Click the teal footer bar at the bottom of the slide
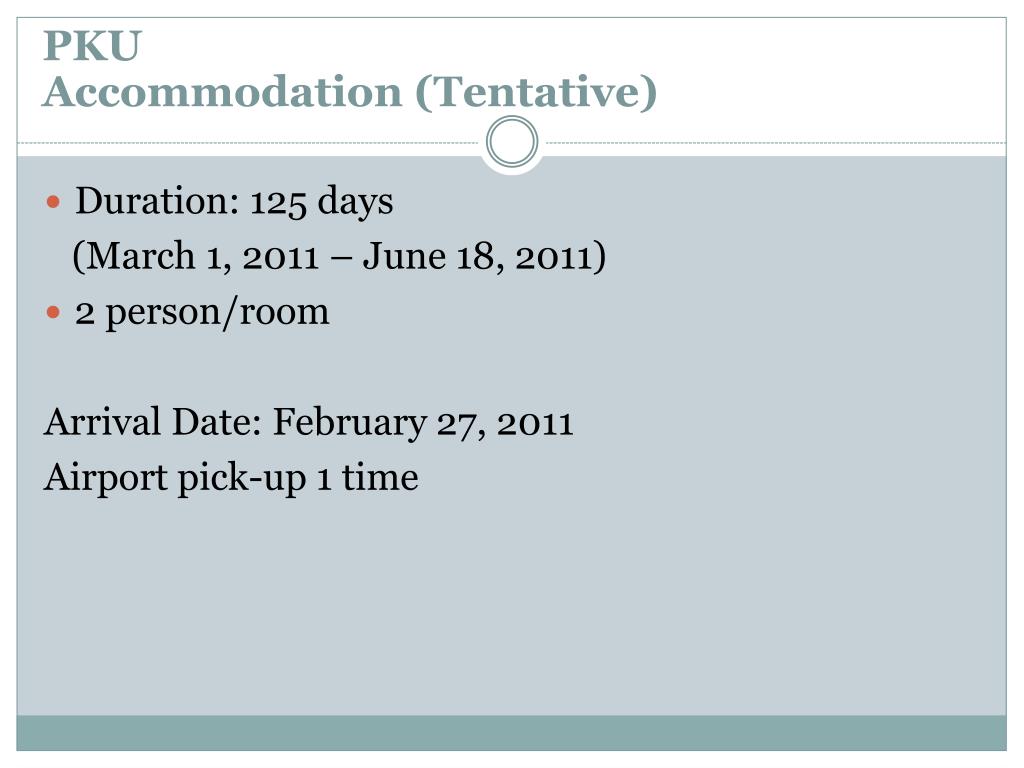This screenshot has width=1024, height=768. coord(511,733)
